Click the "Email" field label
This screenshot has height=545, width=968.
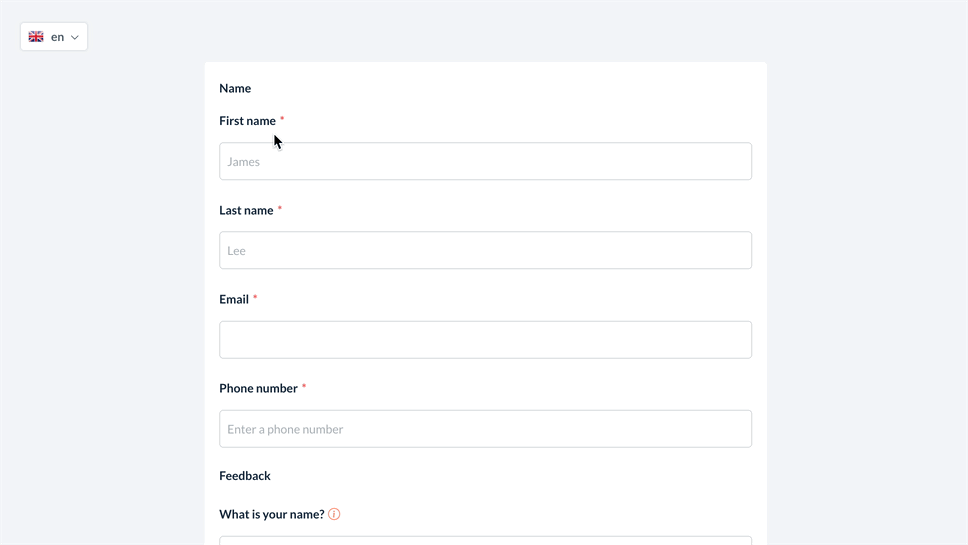[234, 299]
